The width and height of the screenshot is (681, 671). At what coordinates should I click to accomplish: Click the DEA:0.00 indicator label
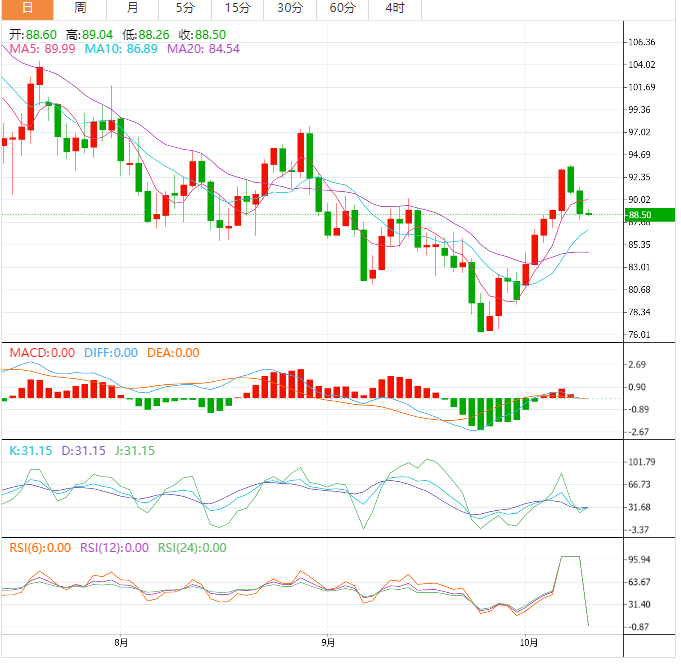[x=173, y=353]
